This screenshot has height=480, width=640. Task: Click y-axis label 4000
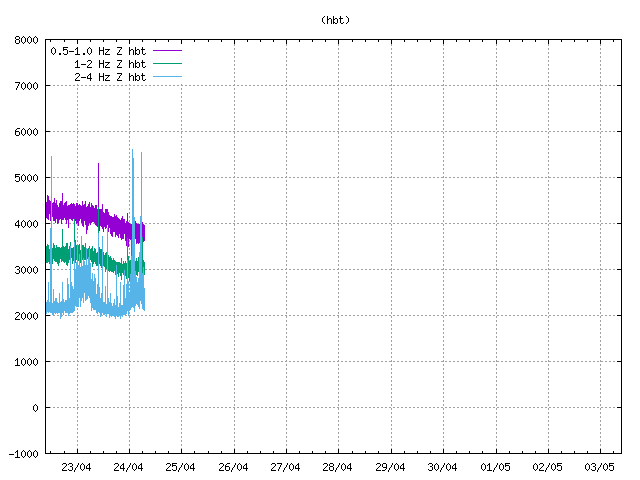click(x=26, y=224)
